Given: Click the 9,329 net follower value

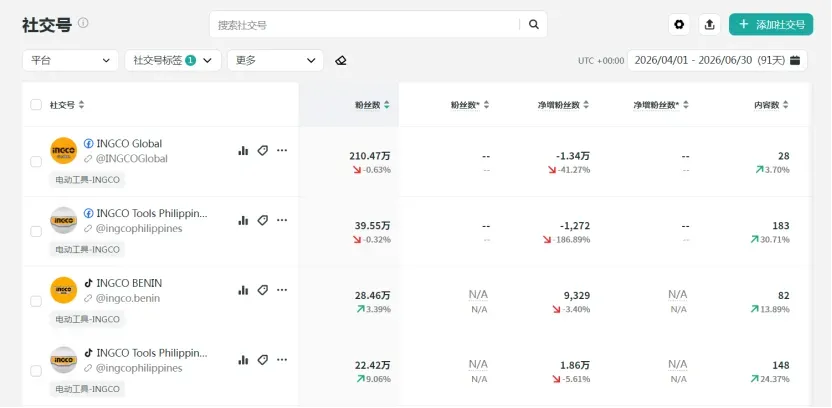Looking at the screenshot, I should click(577, 296).
